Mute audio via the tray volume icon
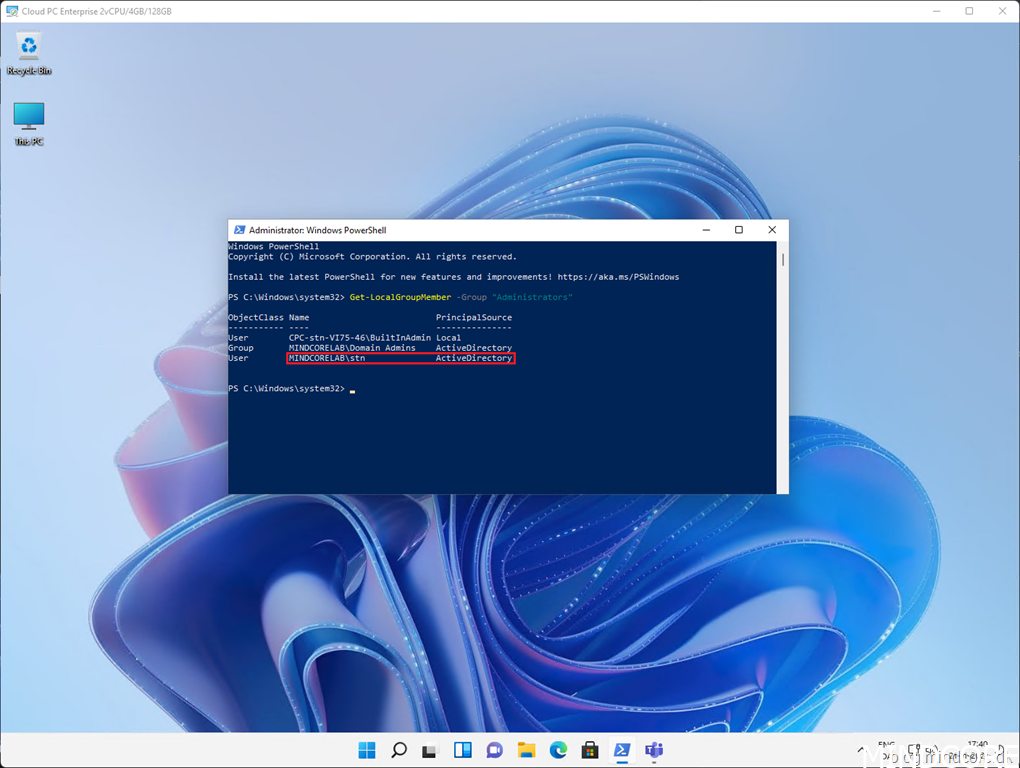This screenshot has width=1020, height=768. (930, 749)
